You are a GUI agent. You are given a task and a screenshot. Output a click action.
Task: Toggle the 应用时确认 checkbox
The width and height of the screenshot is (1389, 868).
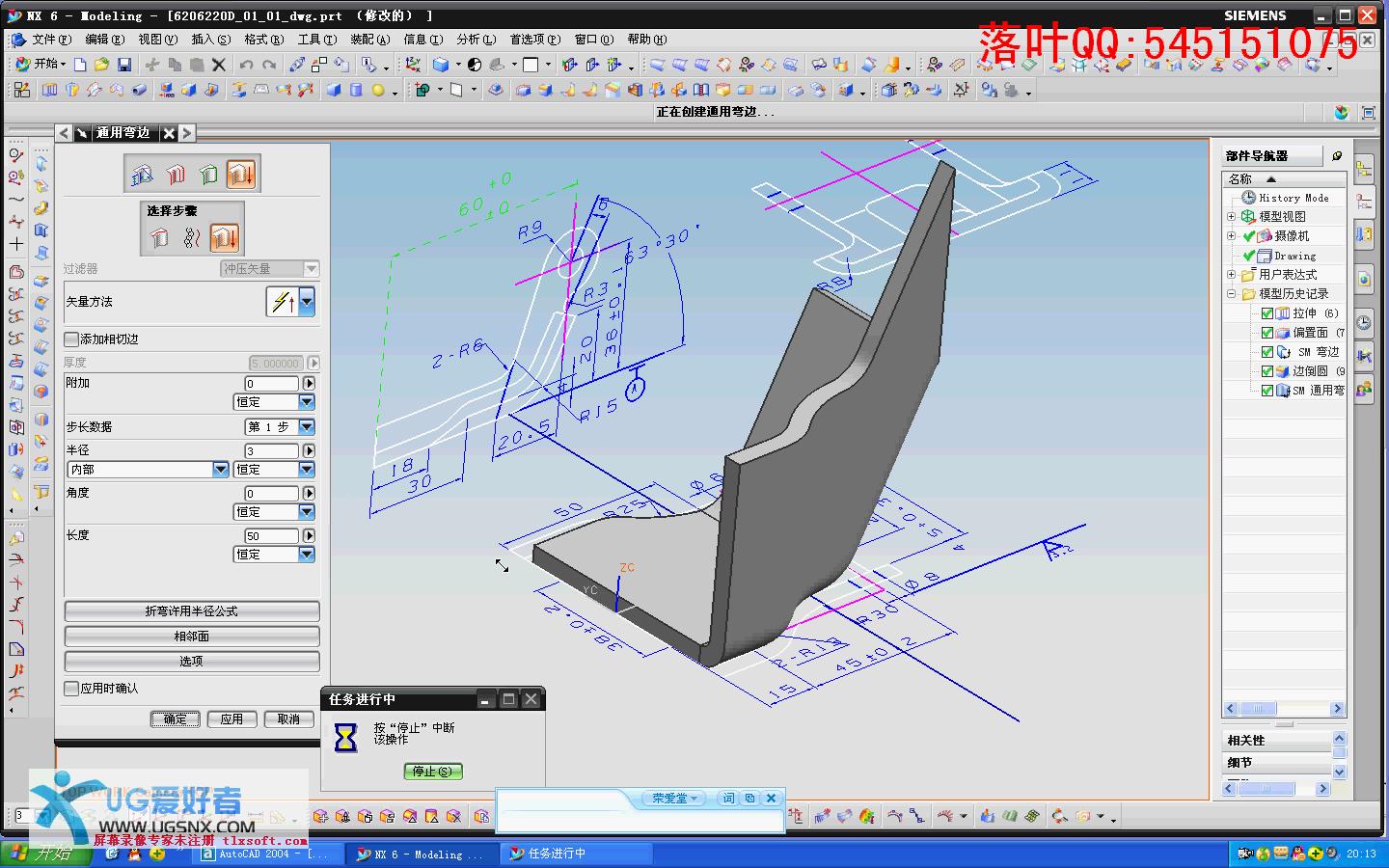pos(71,689)
